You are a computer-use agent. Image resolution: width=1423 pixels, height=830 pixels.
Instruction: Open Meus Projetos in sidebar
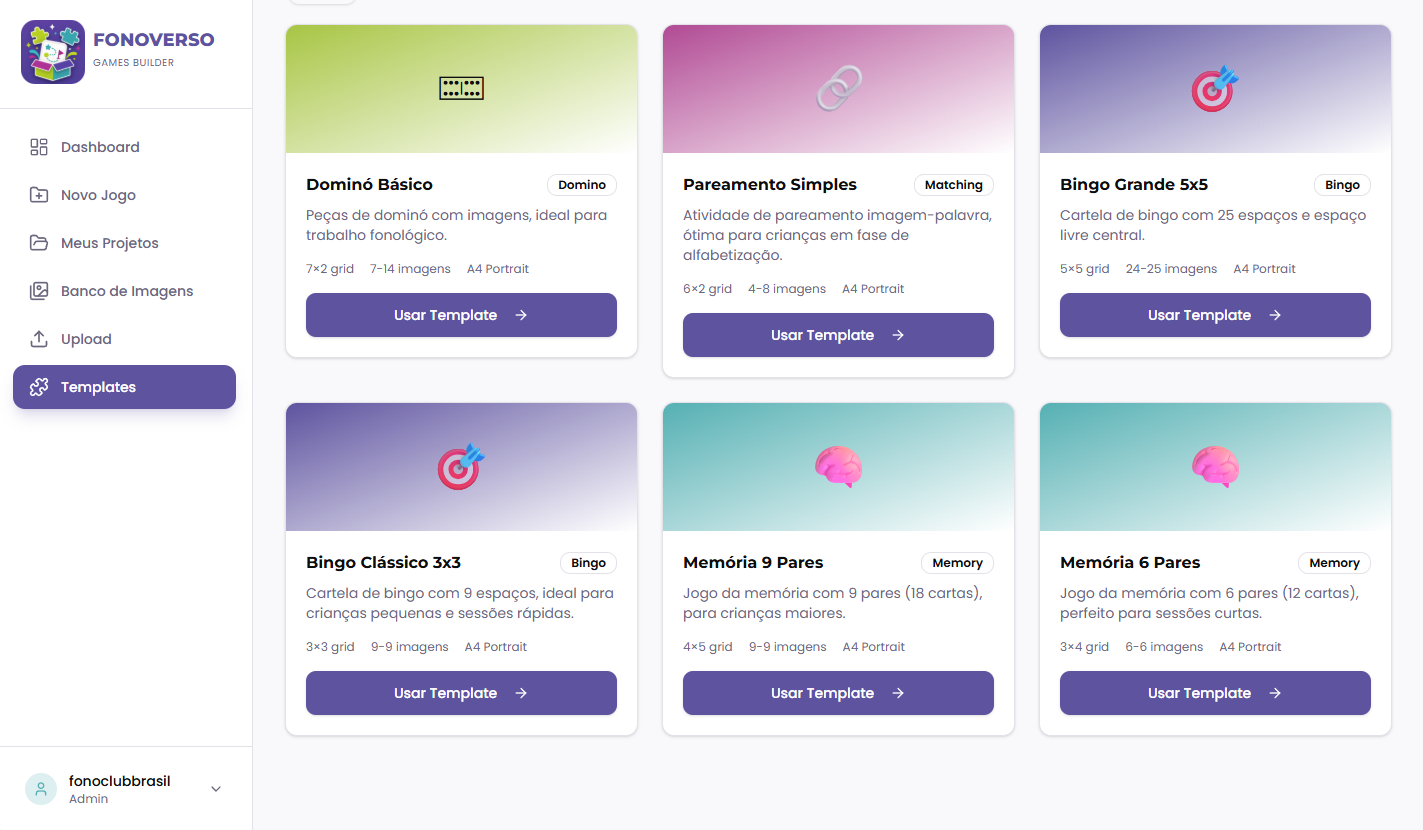point(124,243)
